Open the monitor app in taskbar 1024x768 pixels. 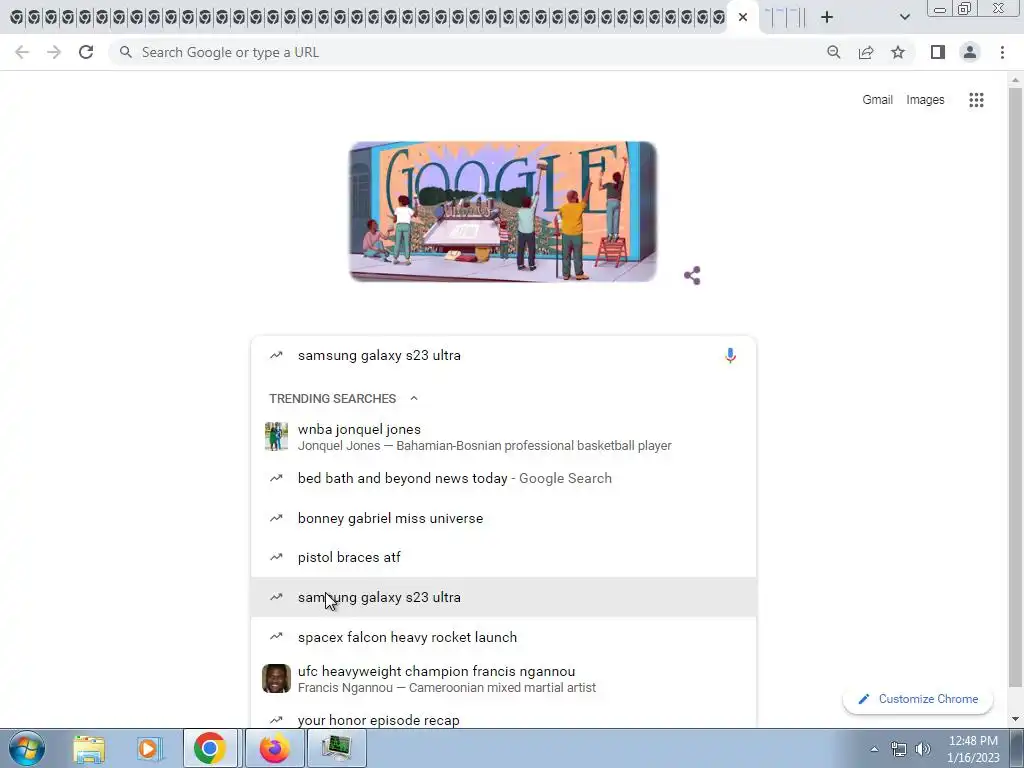coord(336,748)
